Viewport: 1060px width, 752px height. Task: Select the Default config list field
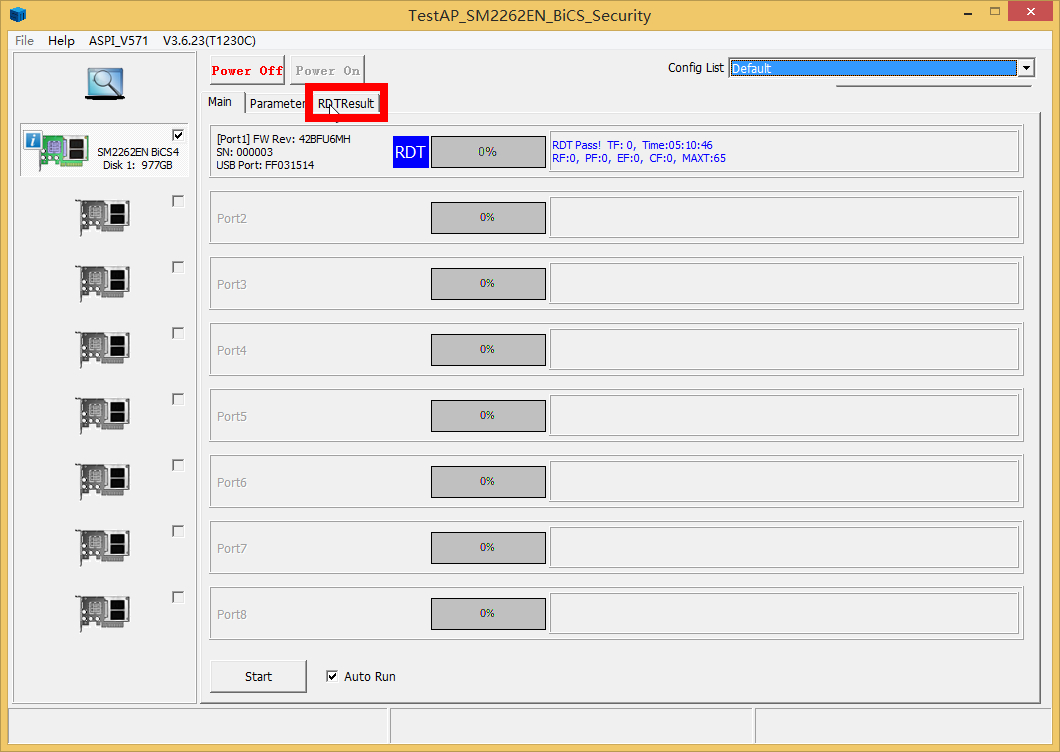(872, 68)
